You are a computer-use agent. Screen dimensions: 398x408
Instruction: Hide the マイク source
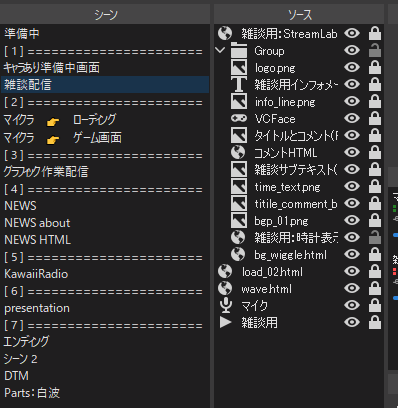[x=352, y=305]
